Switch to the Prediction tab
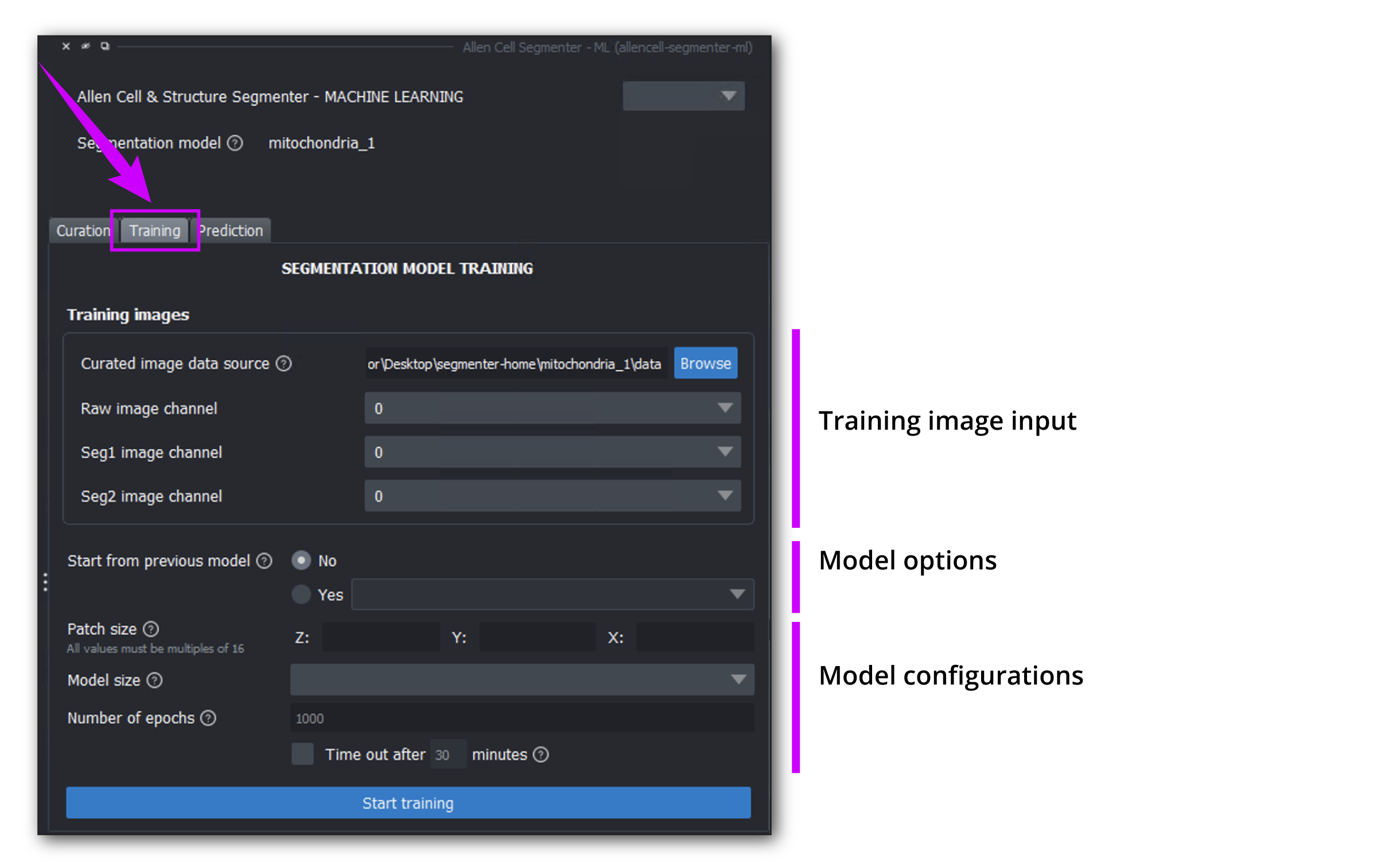Viewport: 1377px width, 868px height. (x=231, y=231)
